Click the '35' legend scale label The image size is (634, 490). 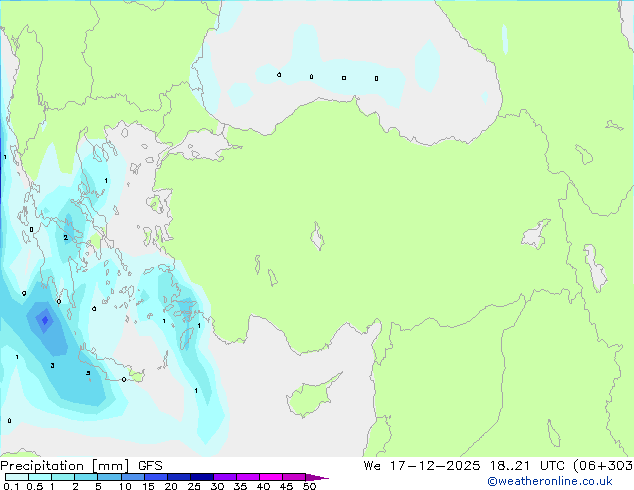click(240, 486)
